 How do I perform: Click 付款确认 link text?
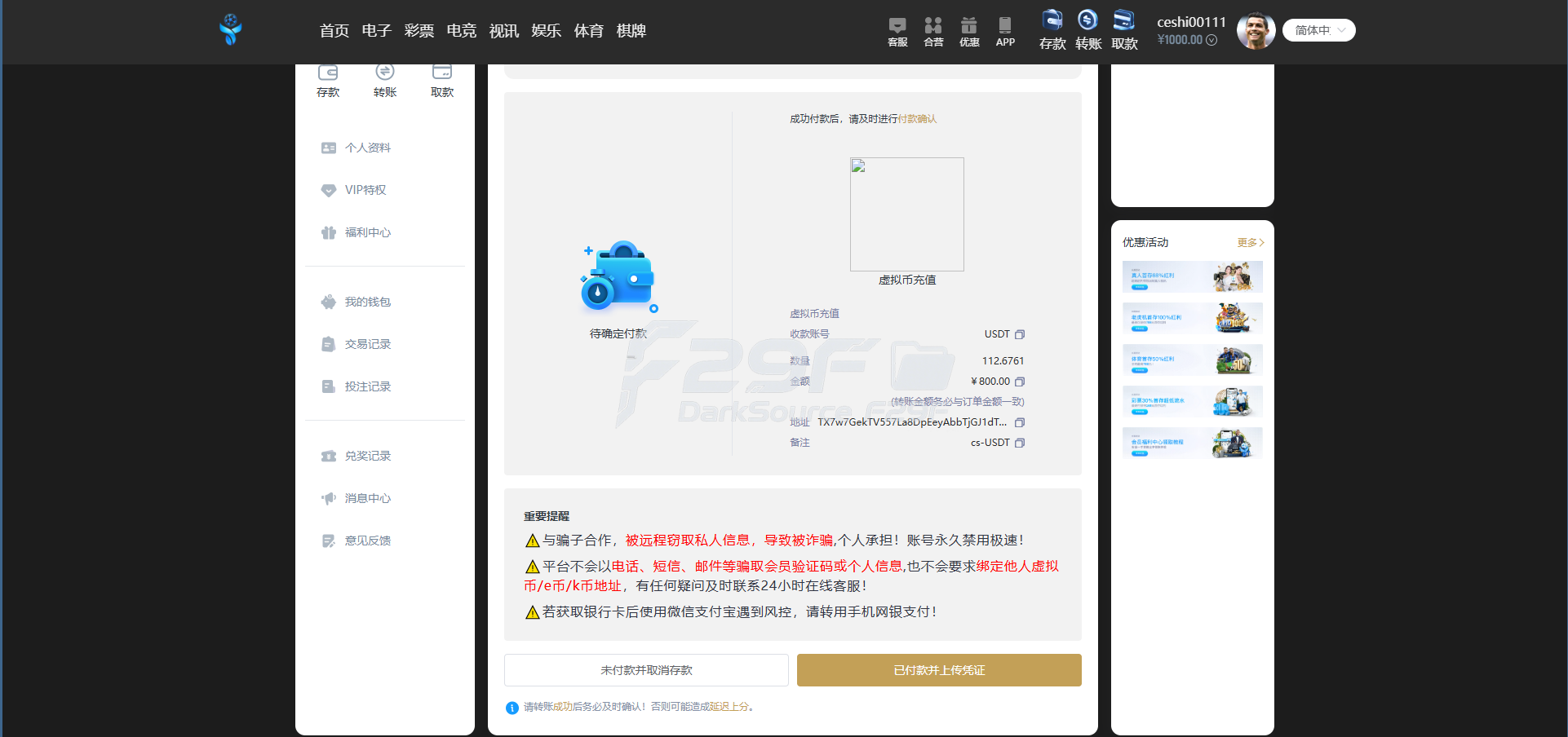(917, 119)
